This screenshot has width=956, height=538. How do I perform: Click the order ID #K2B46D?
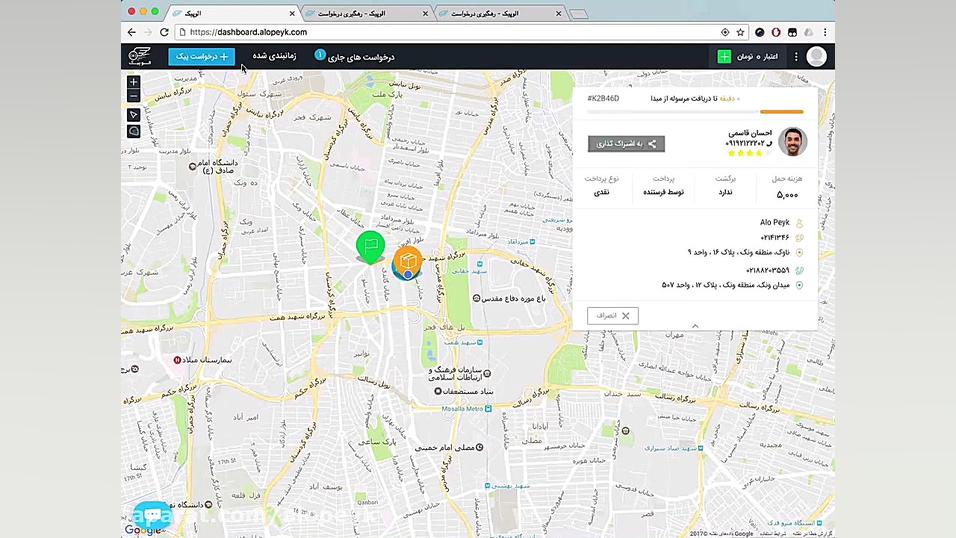pos(603,98)
